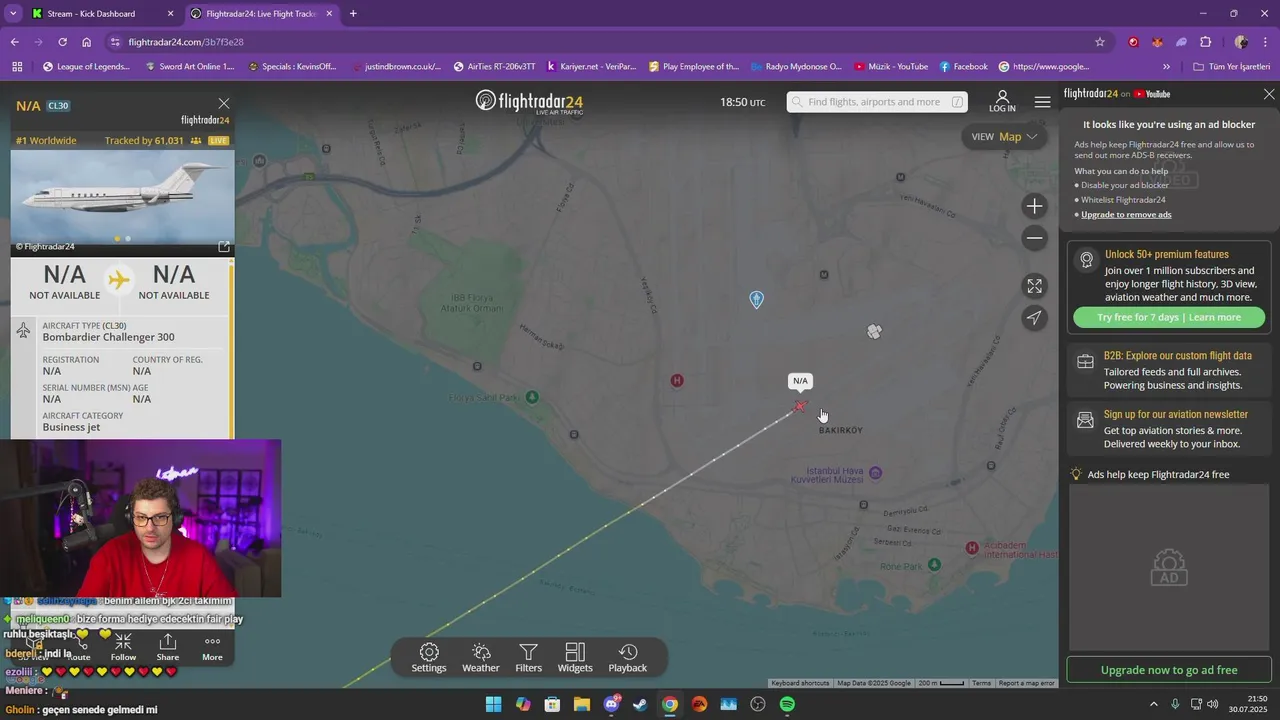Screen dimensions: 1280x720
Task: Open the Chrome apps grid in bookmarks bar
Action: coord(17,67)
